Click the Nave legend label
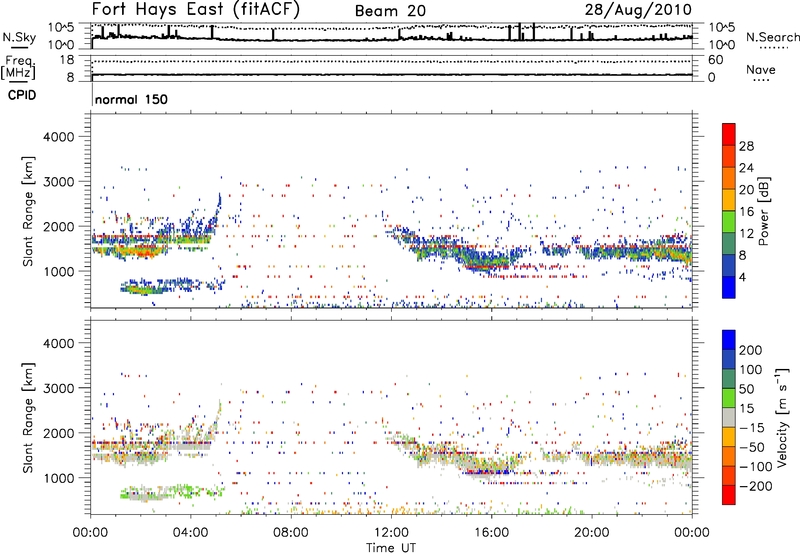 click(x=761, y=70)
